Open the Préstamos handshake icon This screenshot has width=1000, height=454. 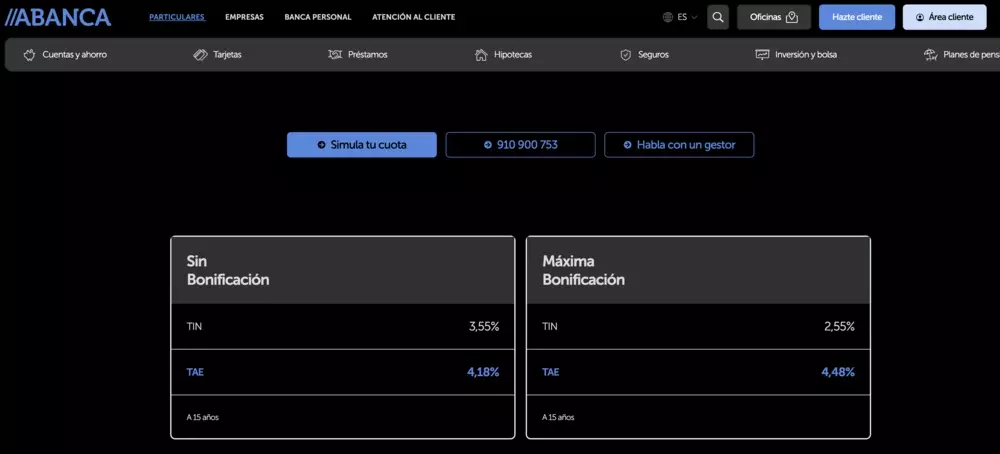pyautogui.click(x=335, y=55)
